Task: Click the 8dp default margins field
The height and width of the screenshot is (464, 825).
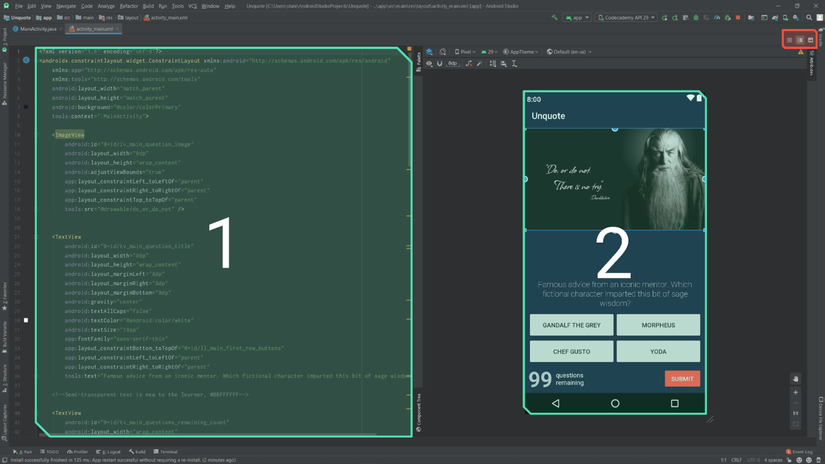Action: coord(452,64)
